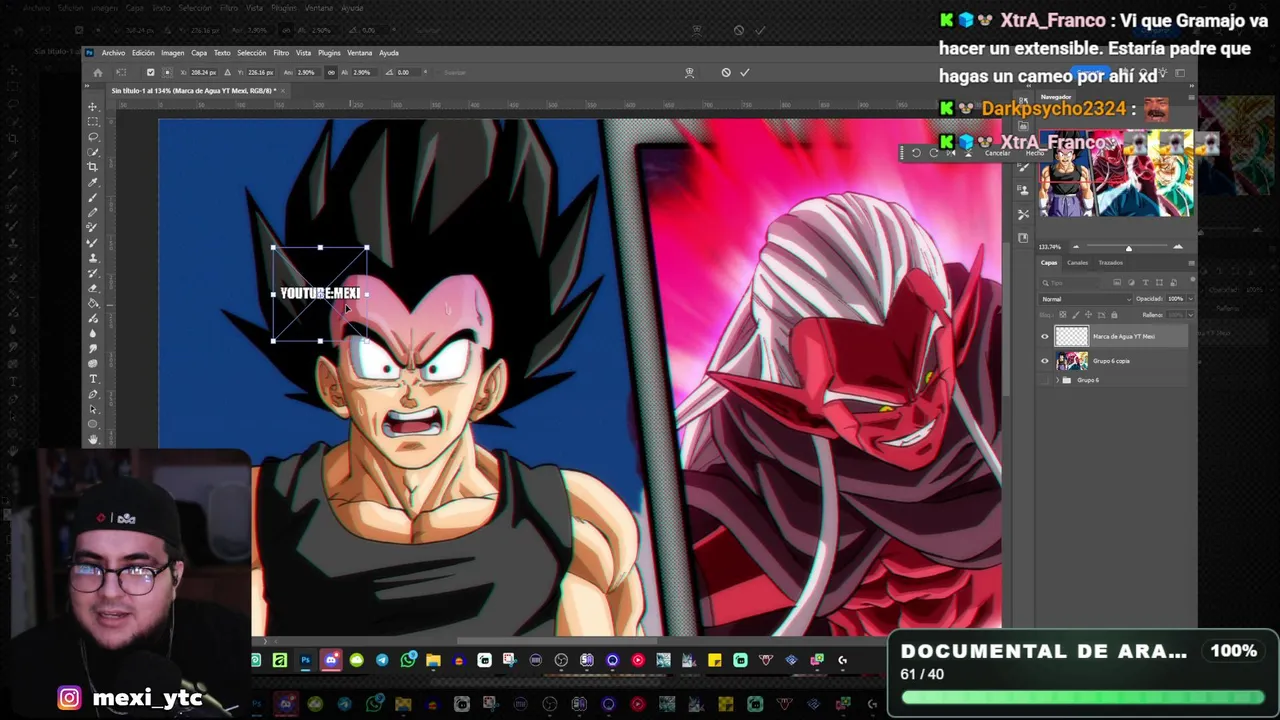This screenshot has height=720, width=1280.
Task: Select the Blur drop tool
Action: click(93, 333)
